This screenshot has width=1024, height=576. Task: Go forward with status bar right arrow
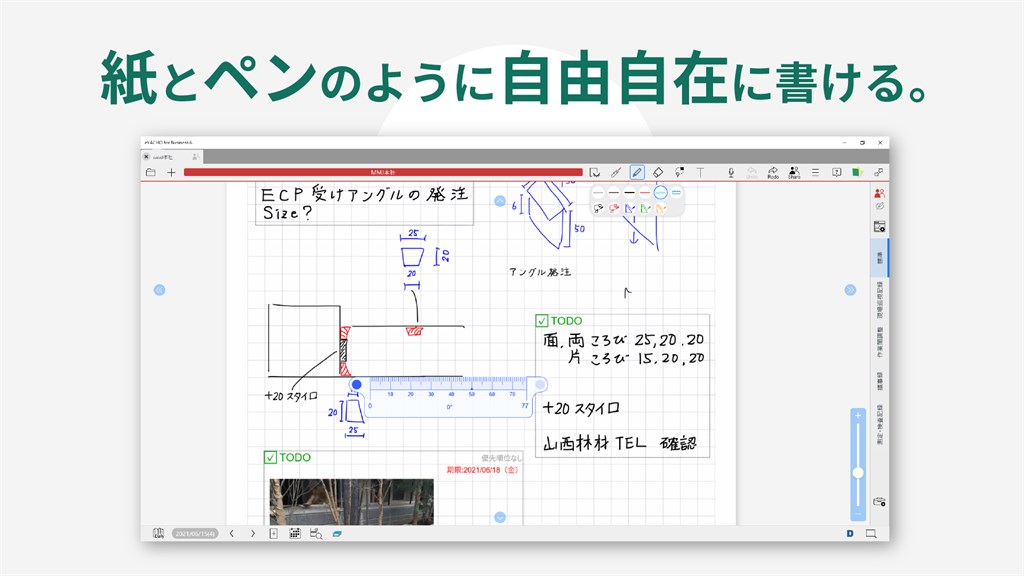click(x=253, y=534)
